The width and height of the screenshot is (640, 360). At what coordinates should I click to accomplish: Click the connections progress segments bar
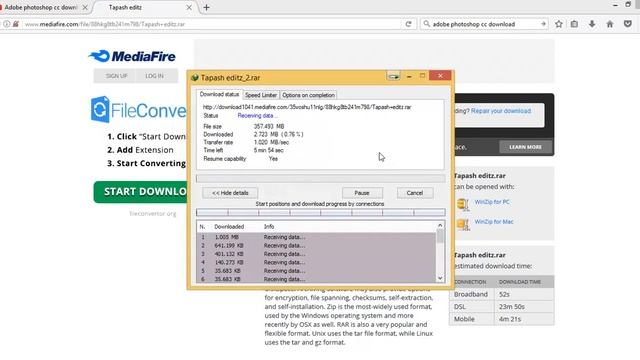[x=320, y=212]
